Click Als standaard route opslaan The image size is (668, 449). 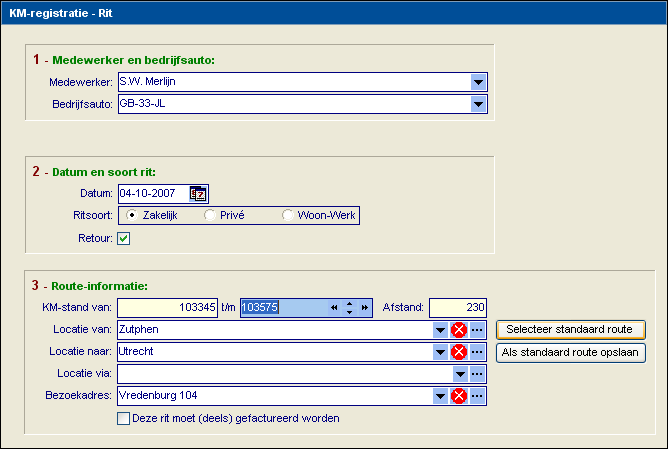[x=570, y=352]
